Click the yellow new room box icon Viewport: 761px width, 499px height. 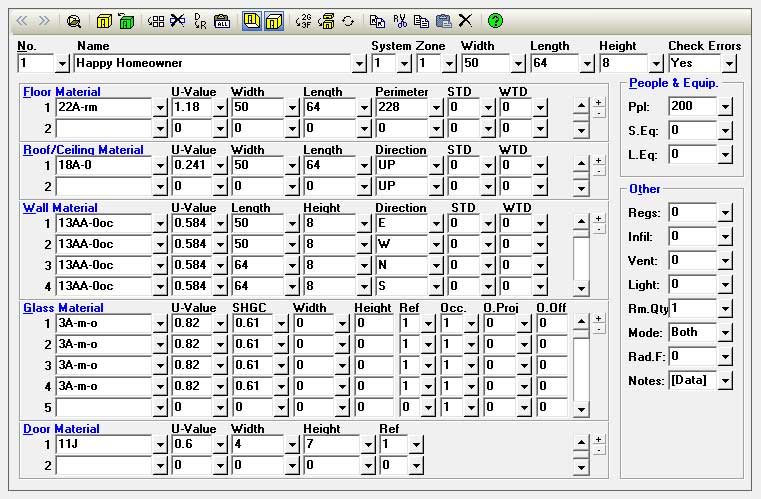[x=104, y=21]
